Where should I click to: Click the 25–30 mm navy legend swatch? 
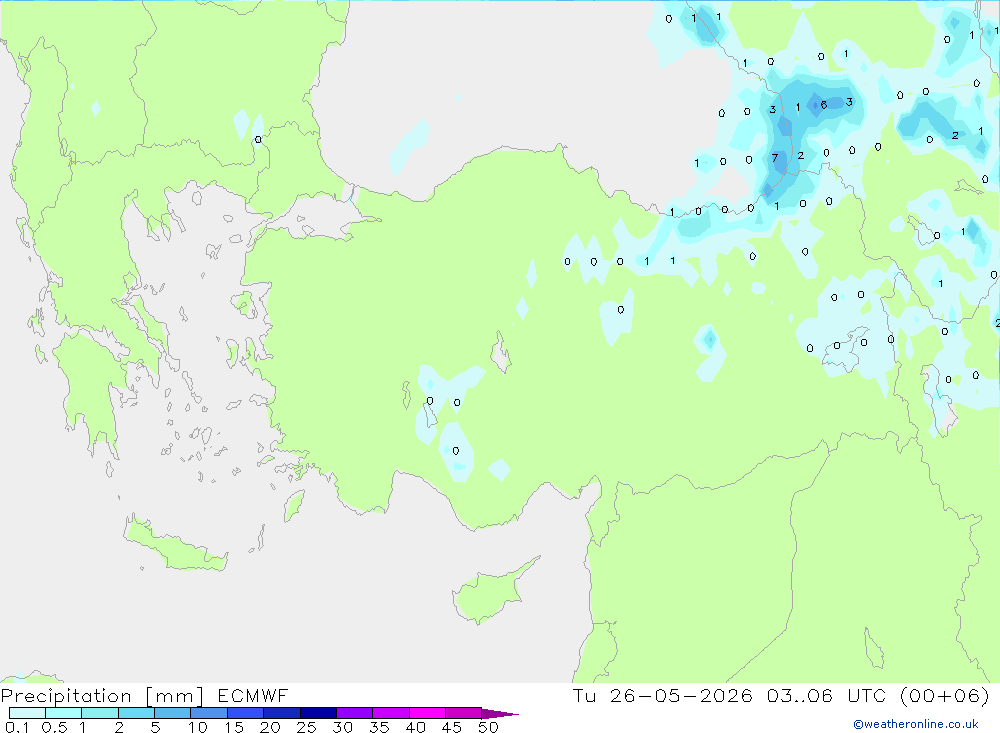click(318, 713)
